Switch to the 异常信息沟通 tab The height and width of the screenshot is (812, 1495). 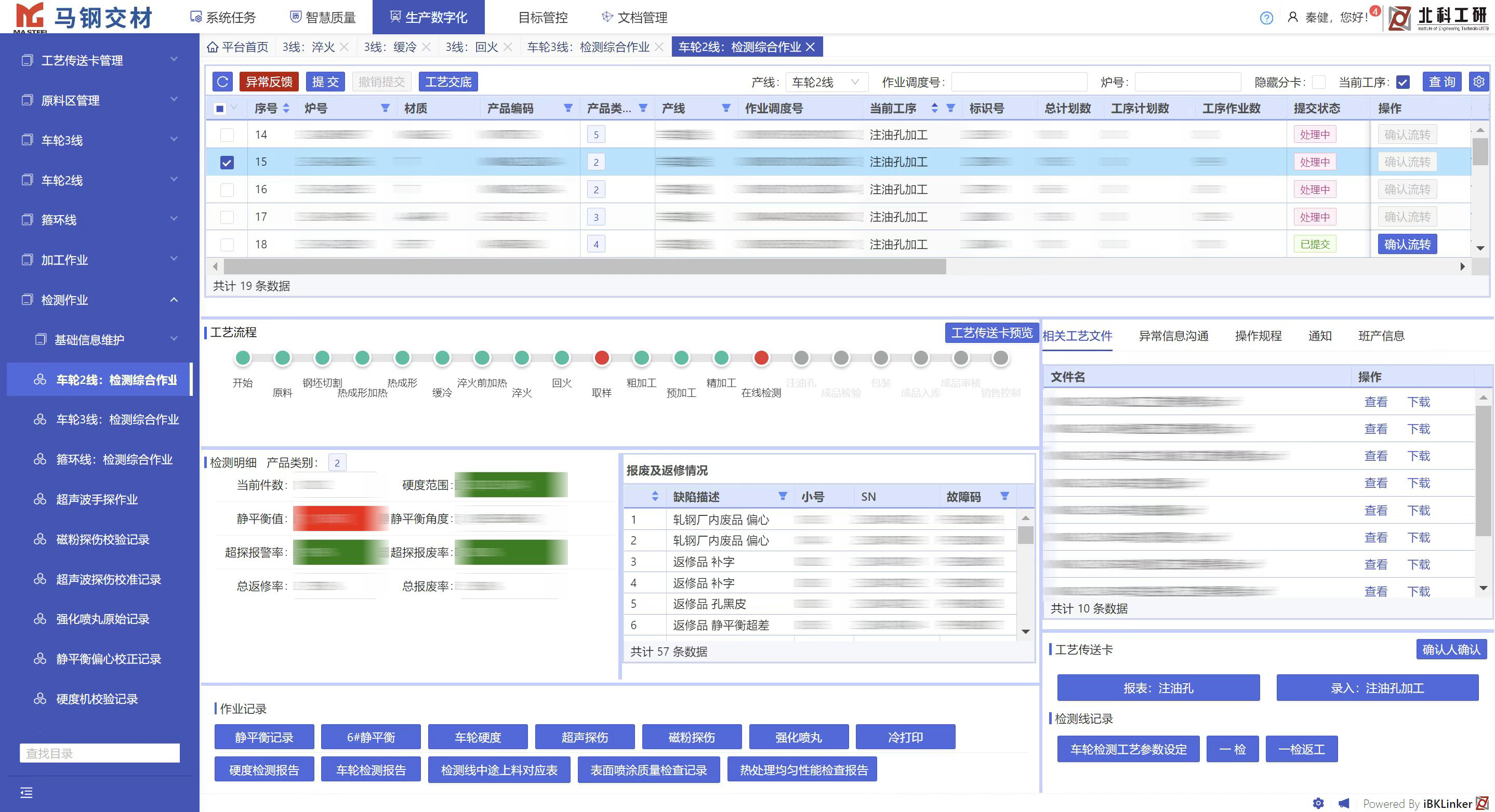tap(1173, 336)
